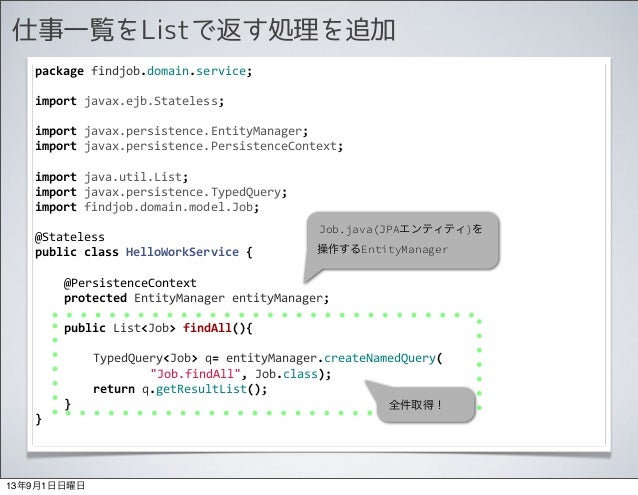This screenshot has width=638, height=495.
Task: Select the line 'package findjob.domain.service;'
Action: point(144,71)
